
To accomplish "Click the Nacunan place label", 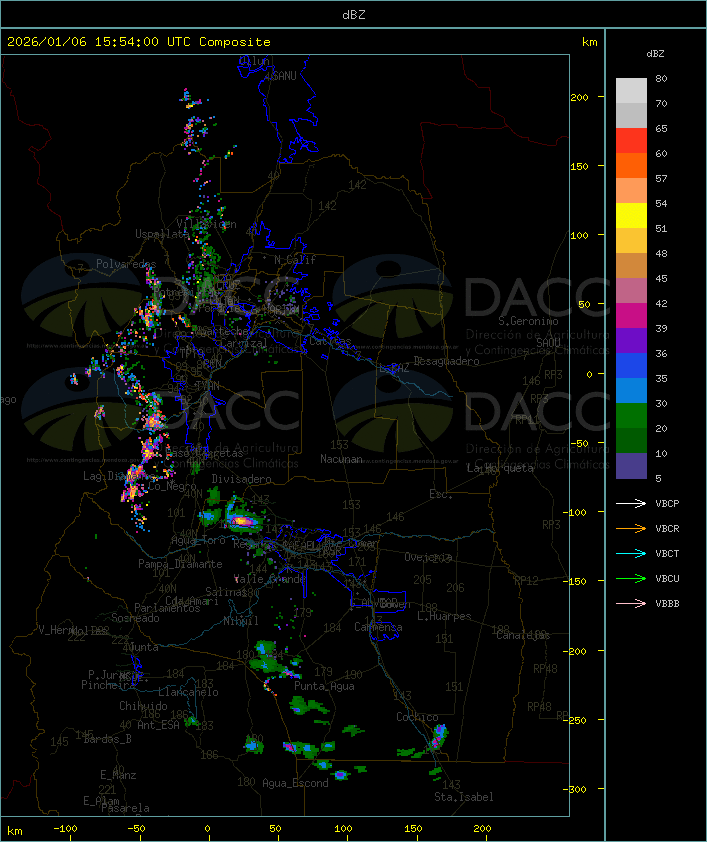I will point(341,459).
